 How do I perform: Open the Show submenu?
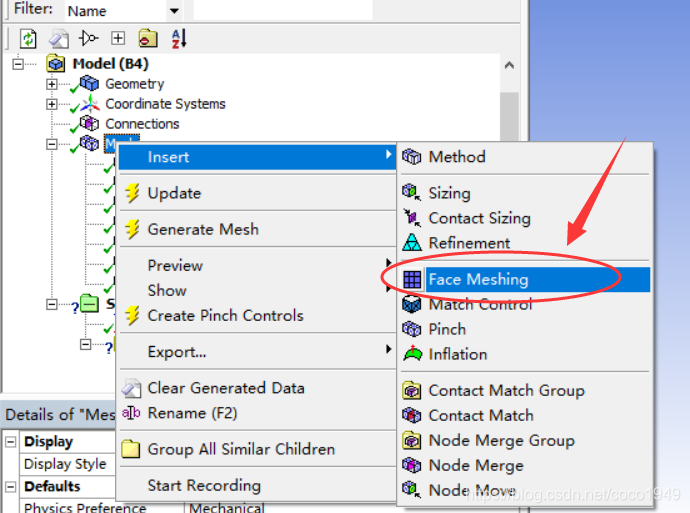click(257, 290)
